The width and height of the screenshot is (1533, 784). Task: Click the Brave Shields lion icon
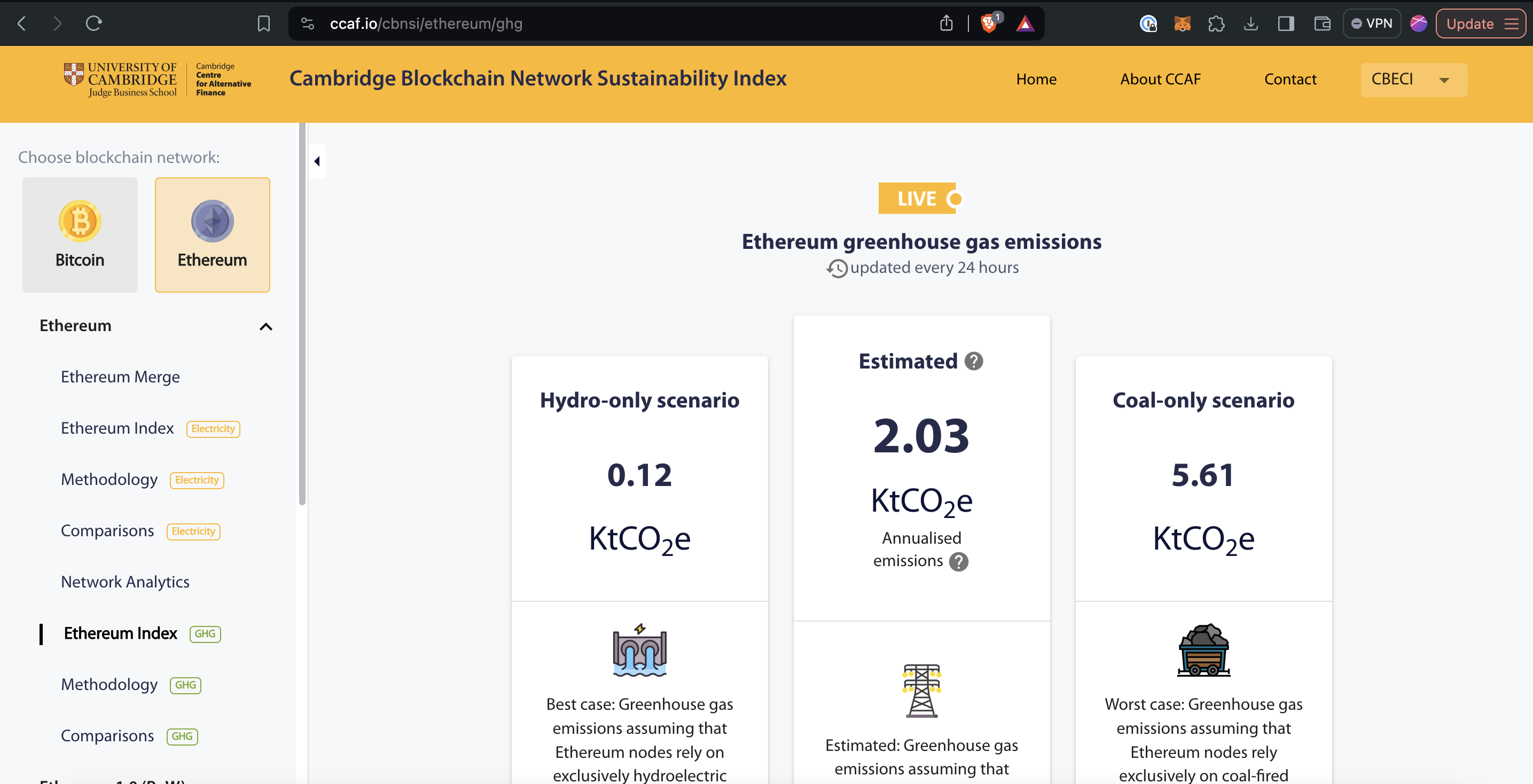pos(989,24)
